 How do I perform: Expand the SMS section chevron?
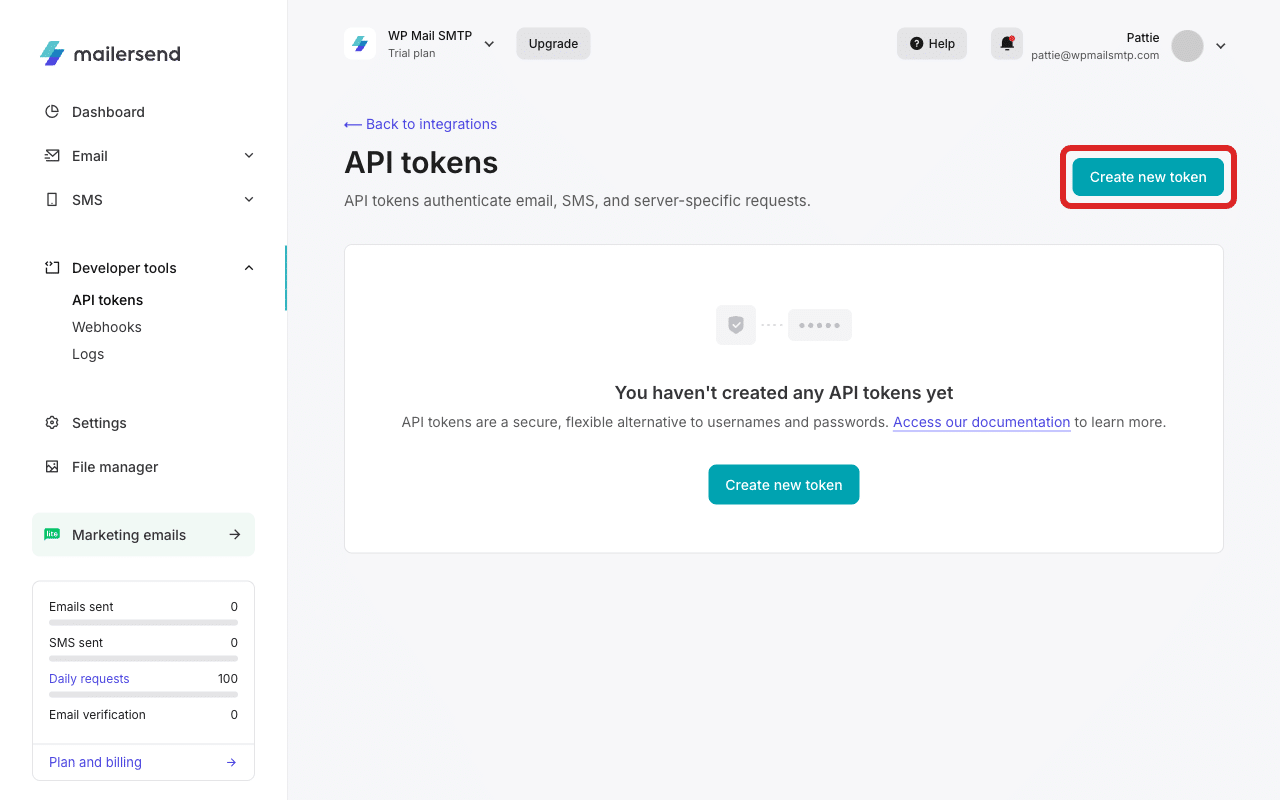[x=248, y=199]
